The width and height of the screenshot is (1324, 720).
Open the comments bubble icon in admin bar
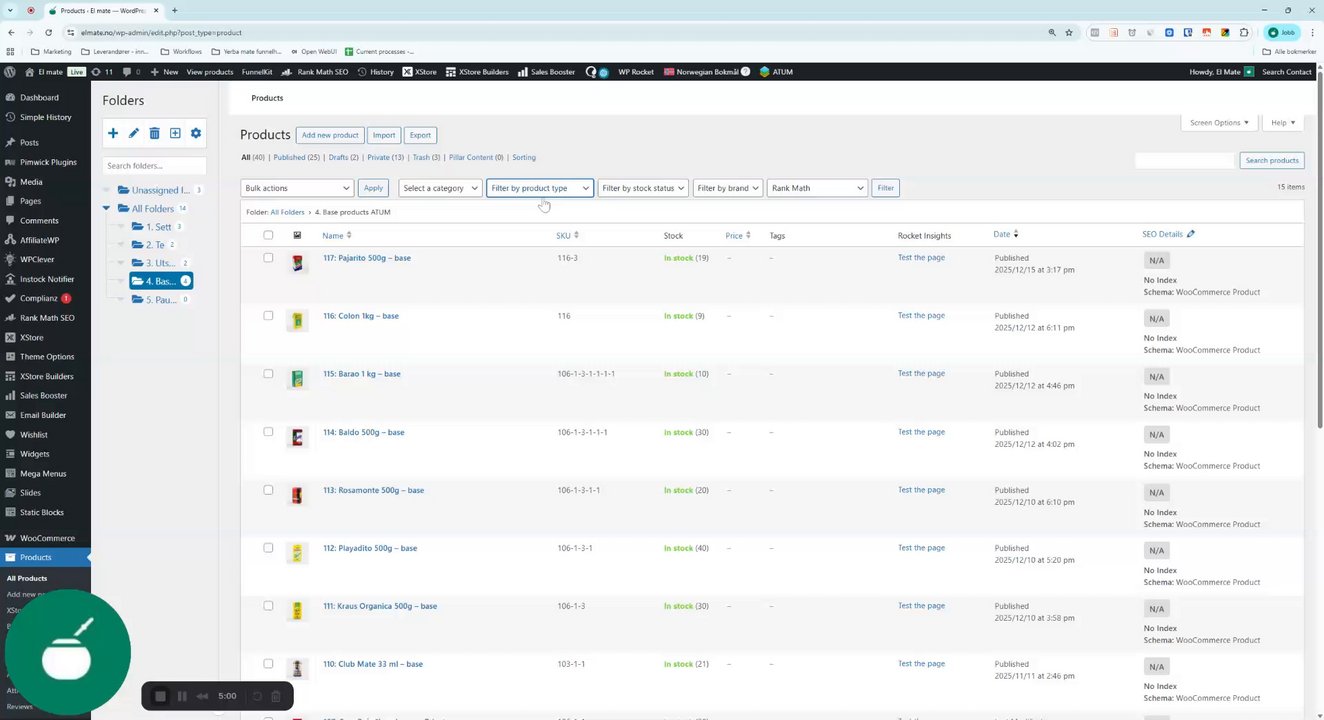pyautogui.click(x=127, y=72)
